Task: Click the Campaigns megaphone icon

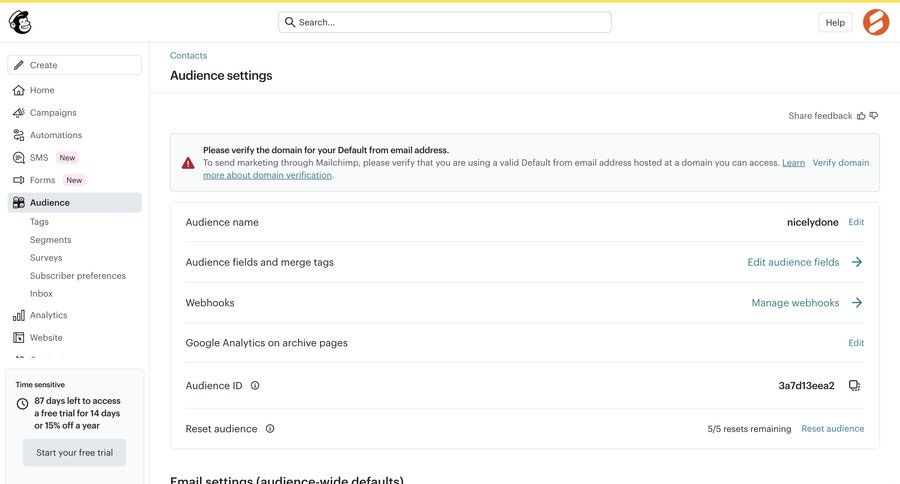Action: (19, 113)
